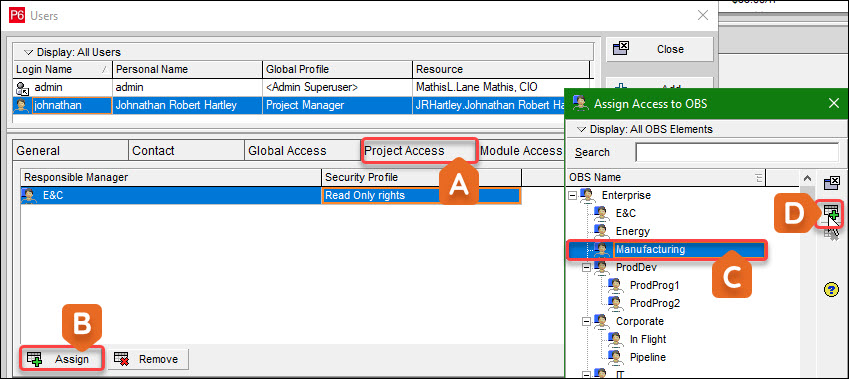The height and width of the screenshot is (379, 849).
Task: Open the Module Access tab
Action: (x=521, y=151)
